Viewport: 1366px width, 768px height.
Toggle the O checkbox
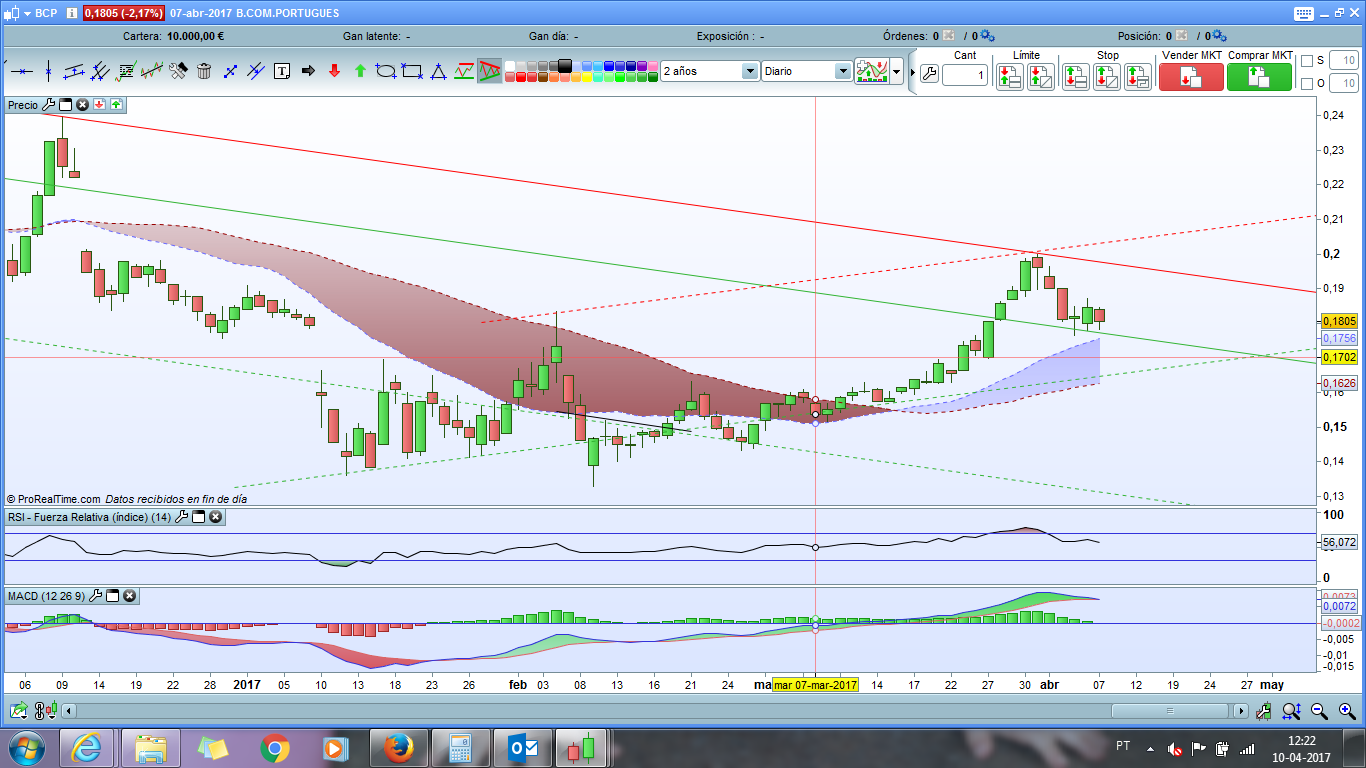tap(1307, 83)
